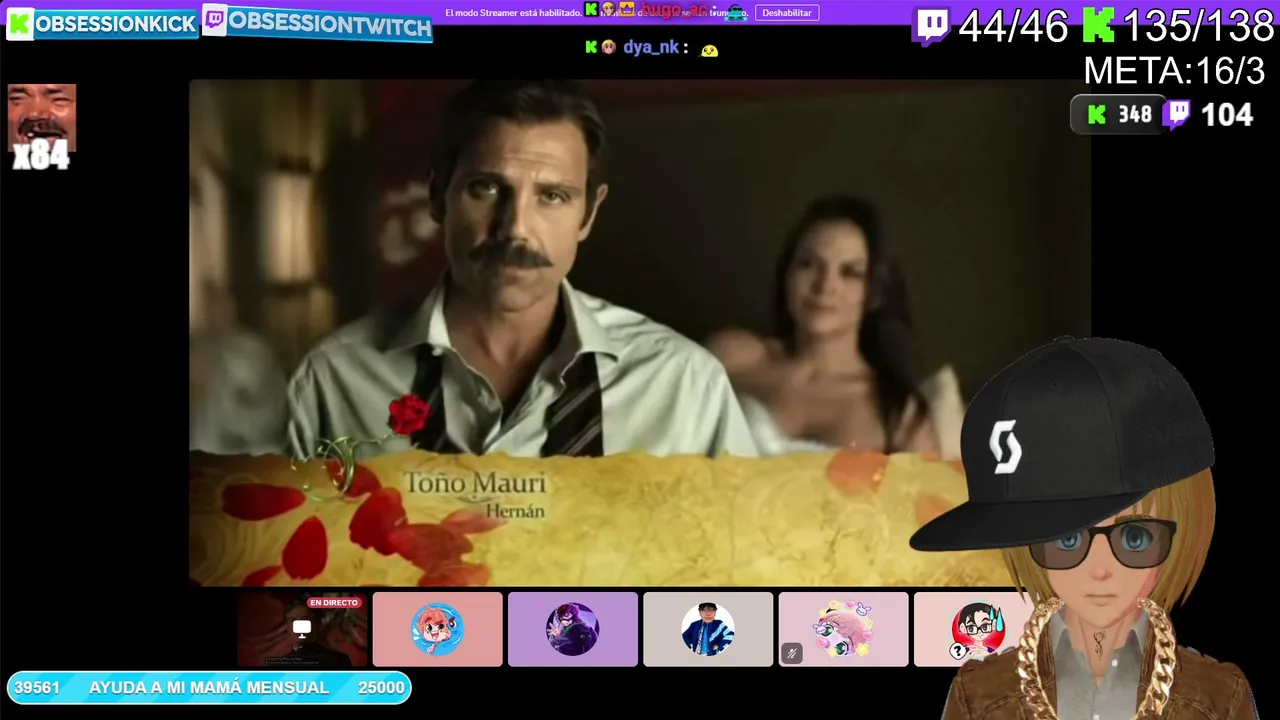1280x720 pixels.
Task: Click the avatar badge beside dya_nk
Action: click(x=608, y=47)
